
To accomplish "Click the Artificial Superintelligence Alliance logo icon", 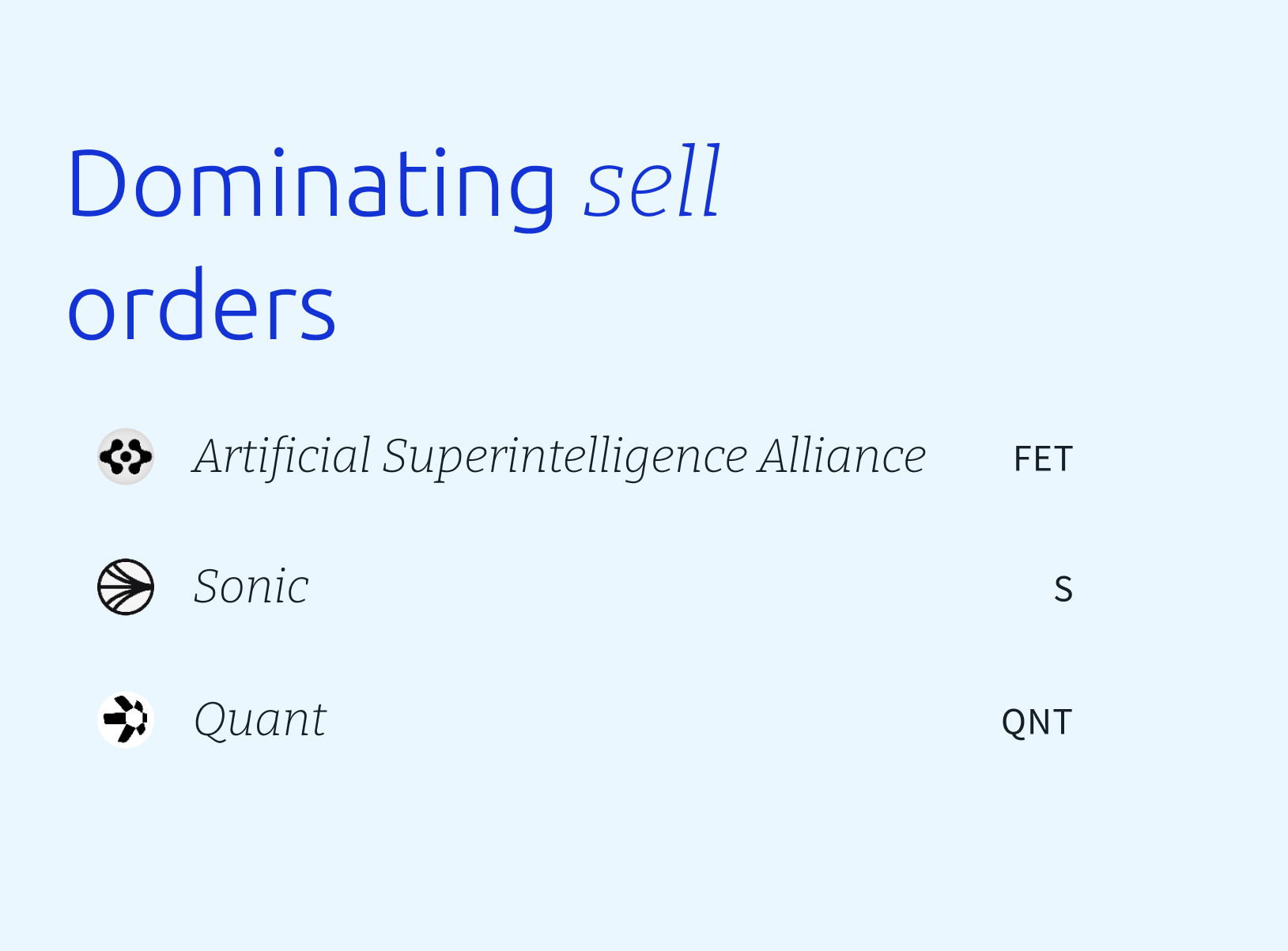I will 126,456.
